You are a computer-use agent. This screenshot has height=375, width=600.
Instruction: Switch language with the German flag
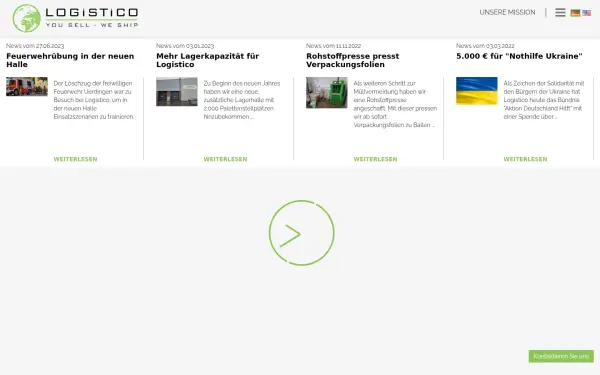[575, 13]
